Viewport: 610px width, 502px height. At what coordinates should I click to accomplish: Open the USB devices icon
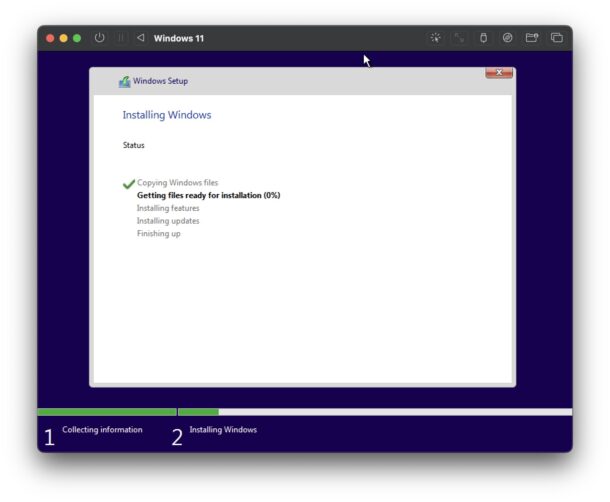[483, 38]
